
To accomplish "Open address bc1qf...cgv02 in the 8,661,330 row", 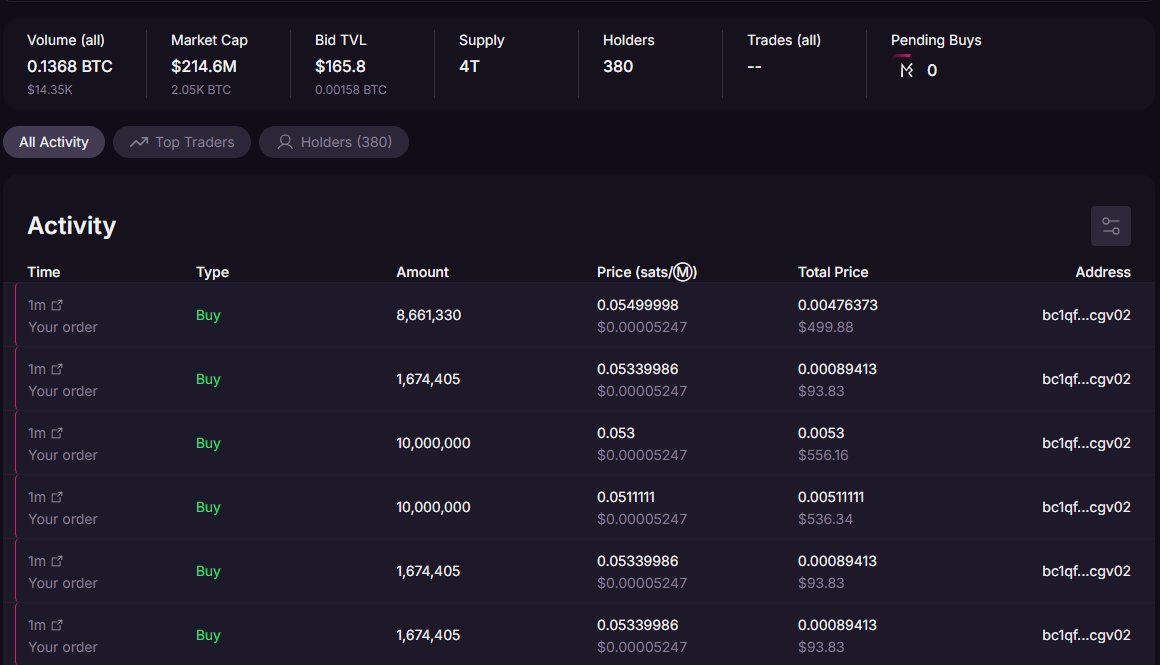I will click(x=1086, y=315).
